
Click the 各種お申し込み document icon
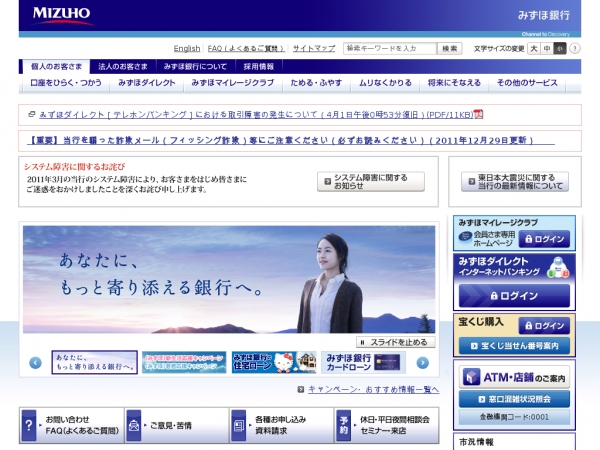coord(238,425)
